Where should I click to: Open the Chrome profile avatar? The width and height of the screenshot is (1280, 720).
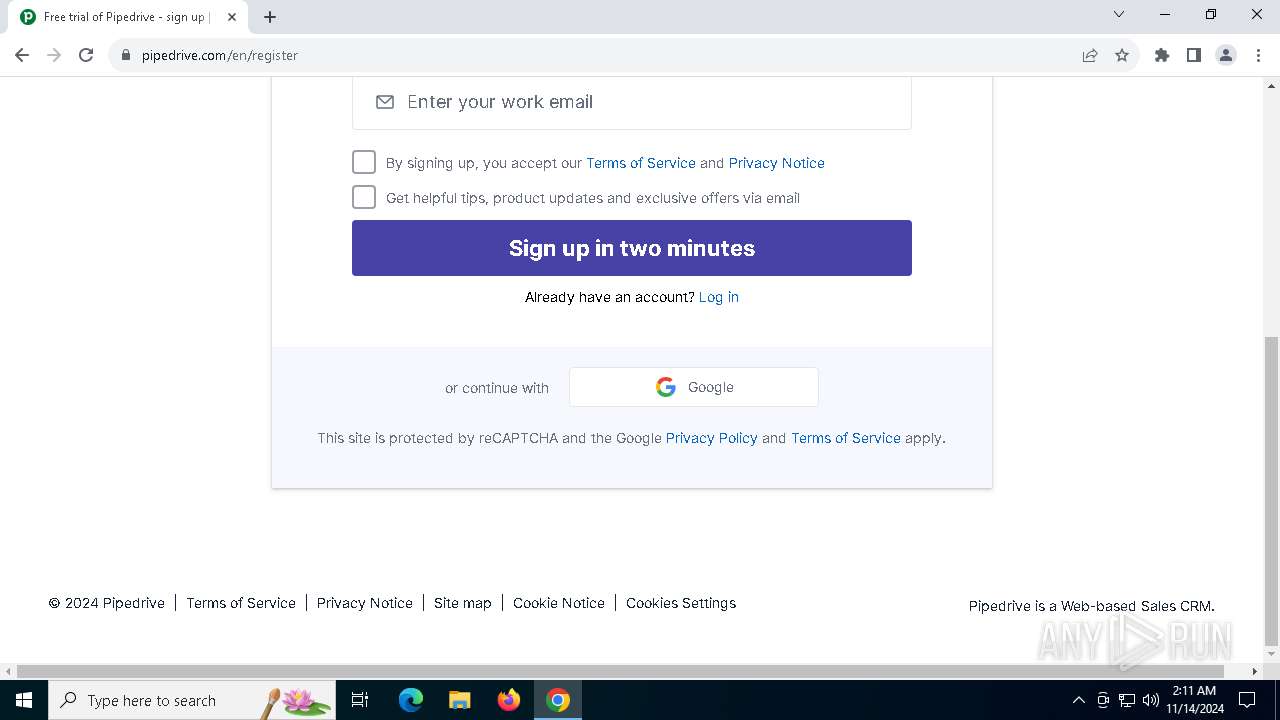pos(1226,55)
